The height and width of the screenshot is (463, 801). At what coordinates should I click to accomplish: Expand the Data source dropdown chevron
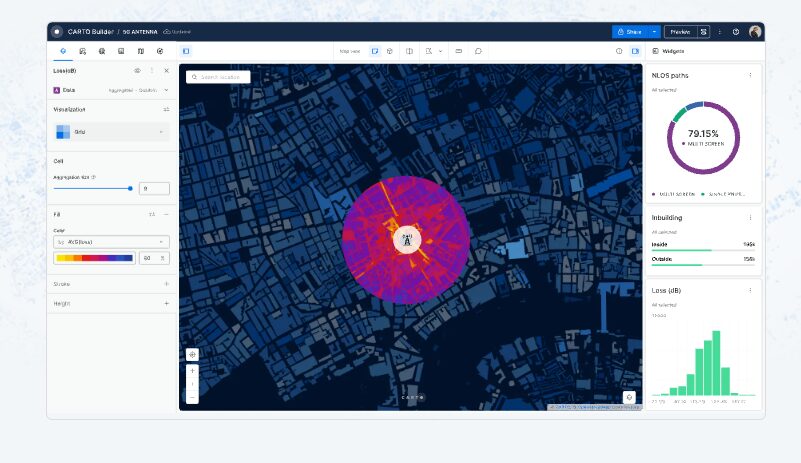point(166,90)
